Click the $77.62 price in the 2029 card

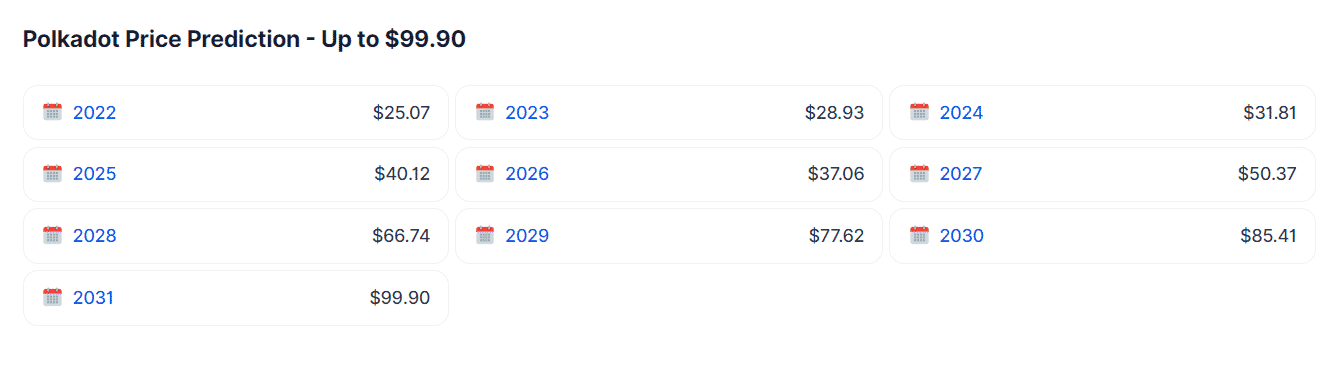click(x=837, y=236)
